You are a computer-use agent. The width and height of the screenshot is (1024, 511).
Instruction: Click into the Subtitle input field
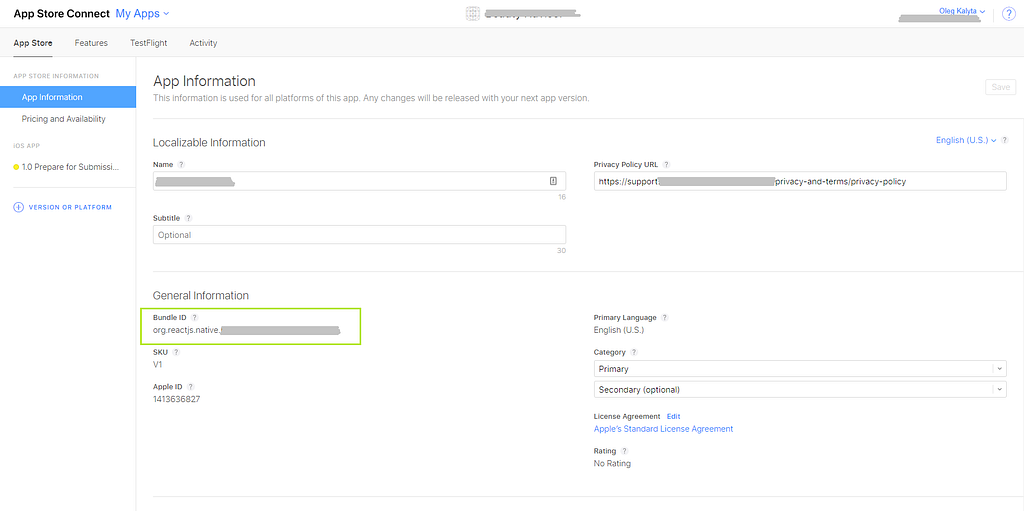pyautogui.click(x=359, y=235)
